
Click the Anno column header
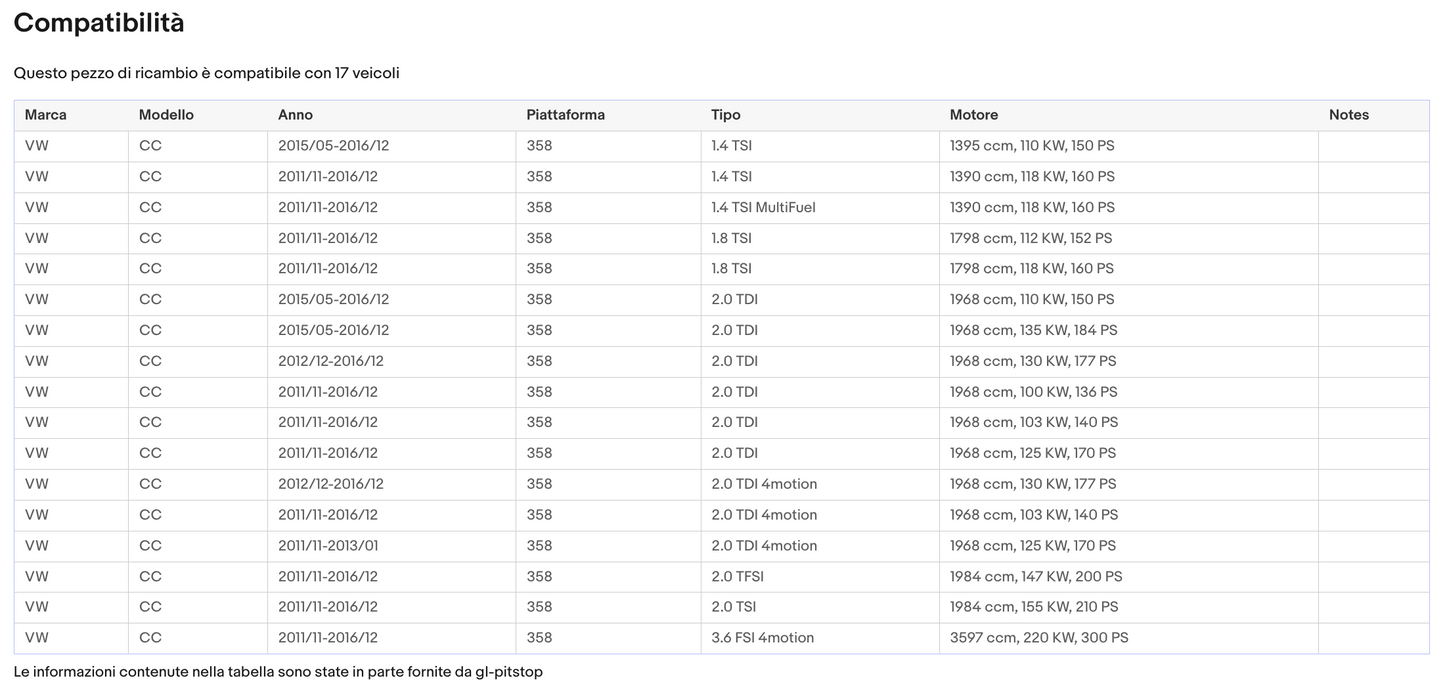pyautogui.click(x=295, y=115)
